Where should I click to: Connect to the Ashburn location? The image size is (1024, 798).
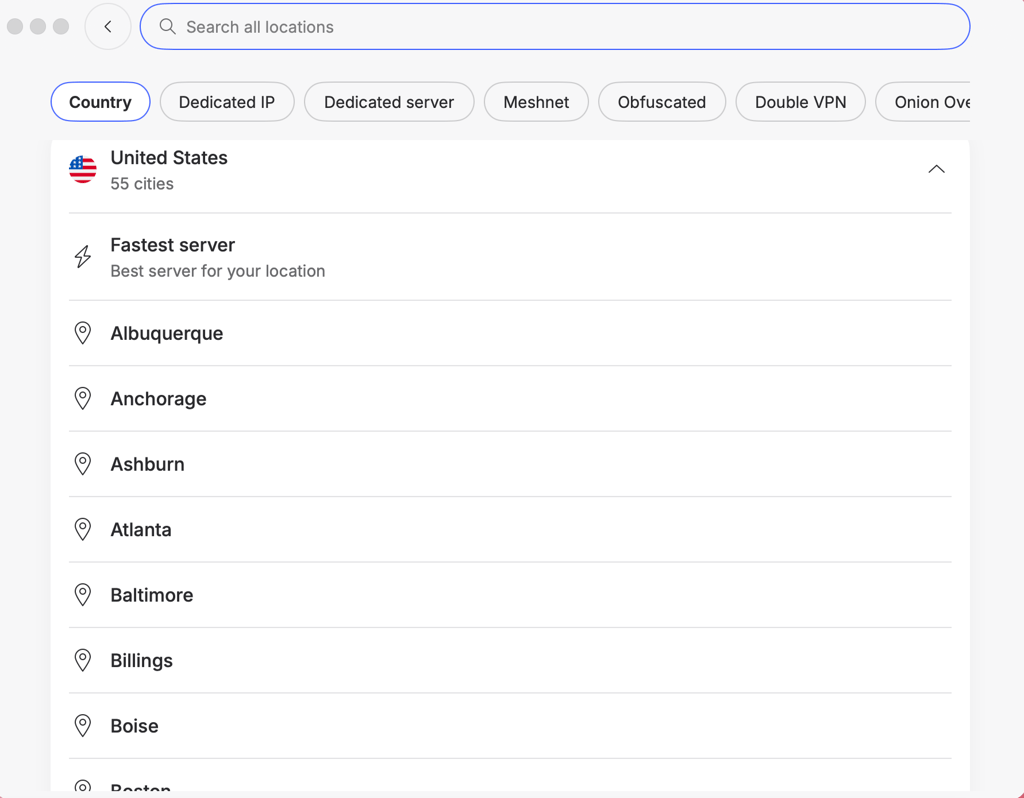(x=510, y=464)
